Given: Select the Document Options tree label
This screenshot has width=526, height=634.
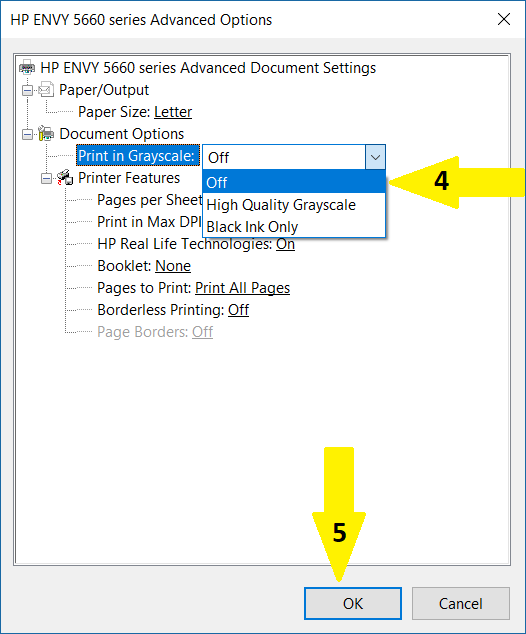Looking at the screenshot, I should [122, 134].
